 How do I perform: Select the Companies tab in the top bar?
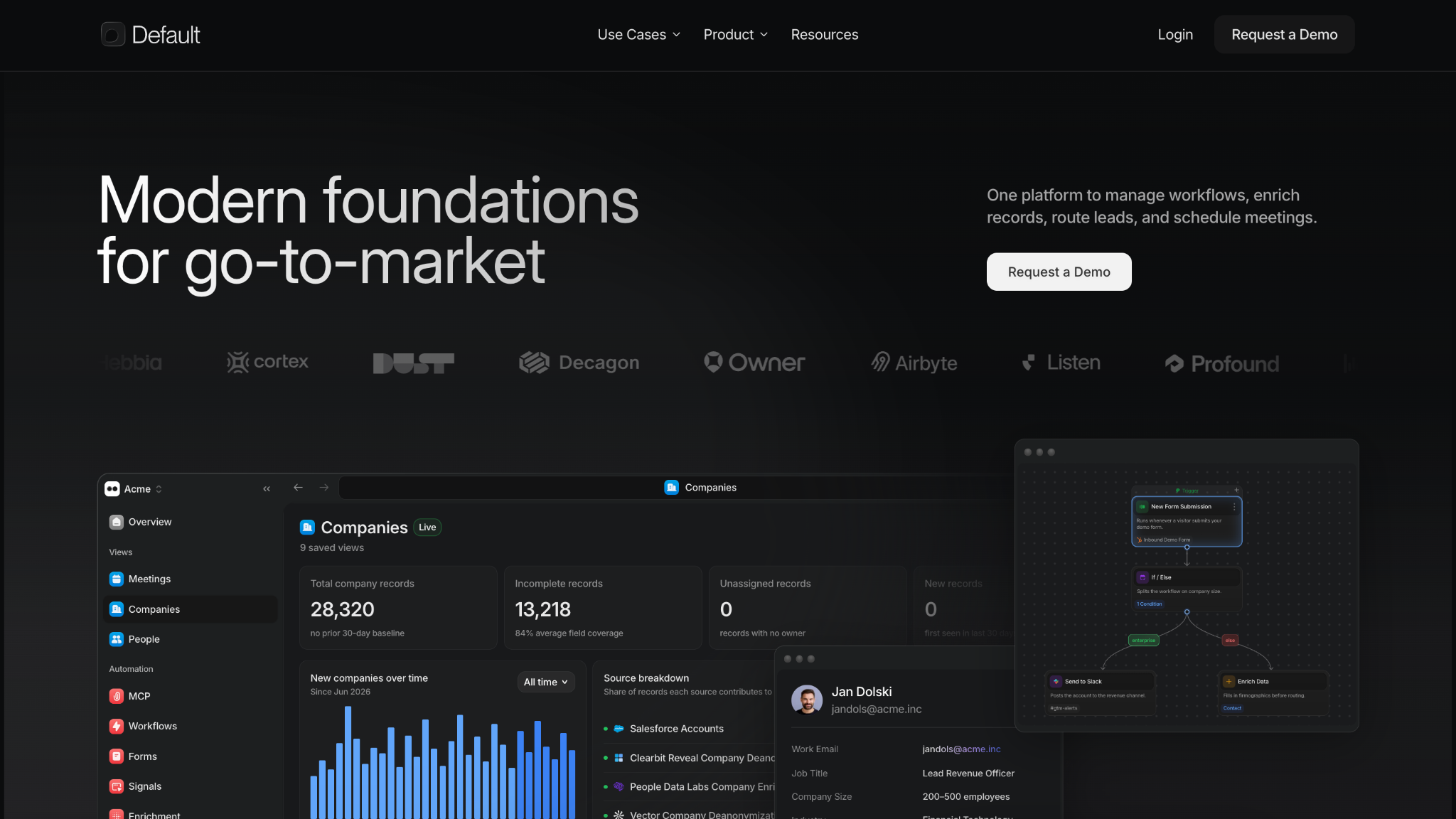[700, 488]
